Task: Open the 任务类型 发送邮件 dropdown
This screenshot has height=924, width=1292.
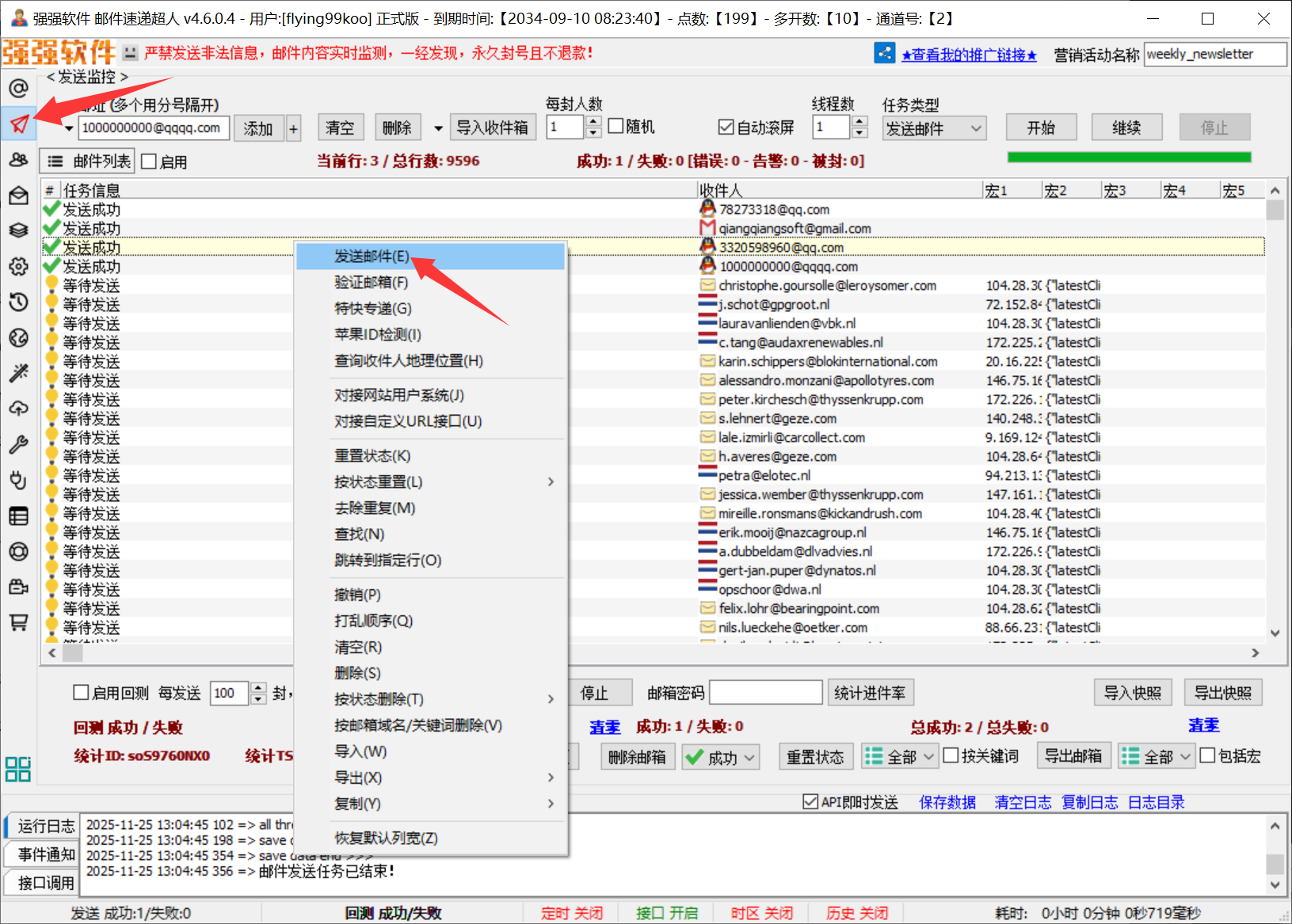Action: coord(934,128)
